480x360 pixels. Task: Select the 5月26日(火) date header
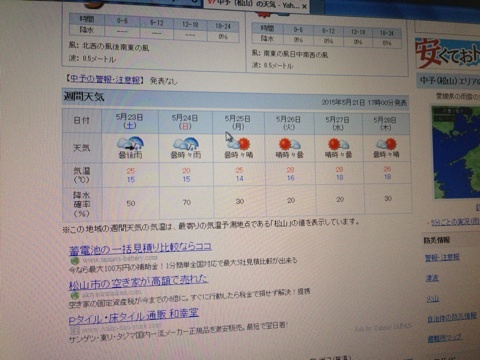tap(288, 123)
